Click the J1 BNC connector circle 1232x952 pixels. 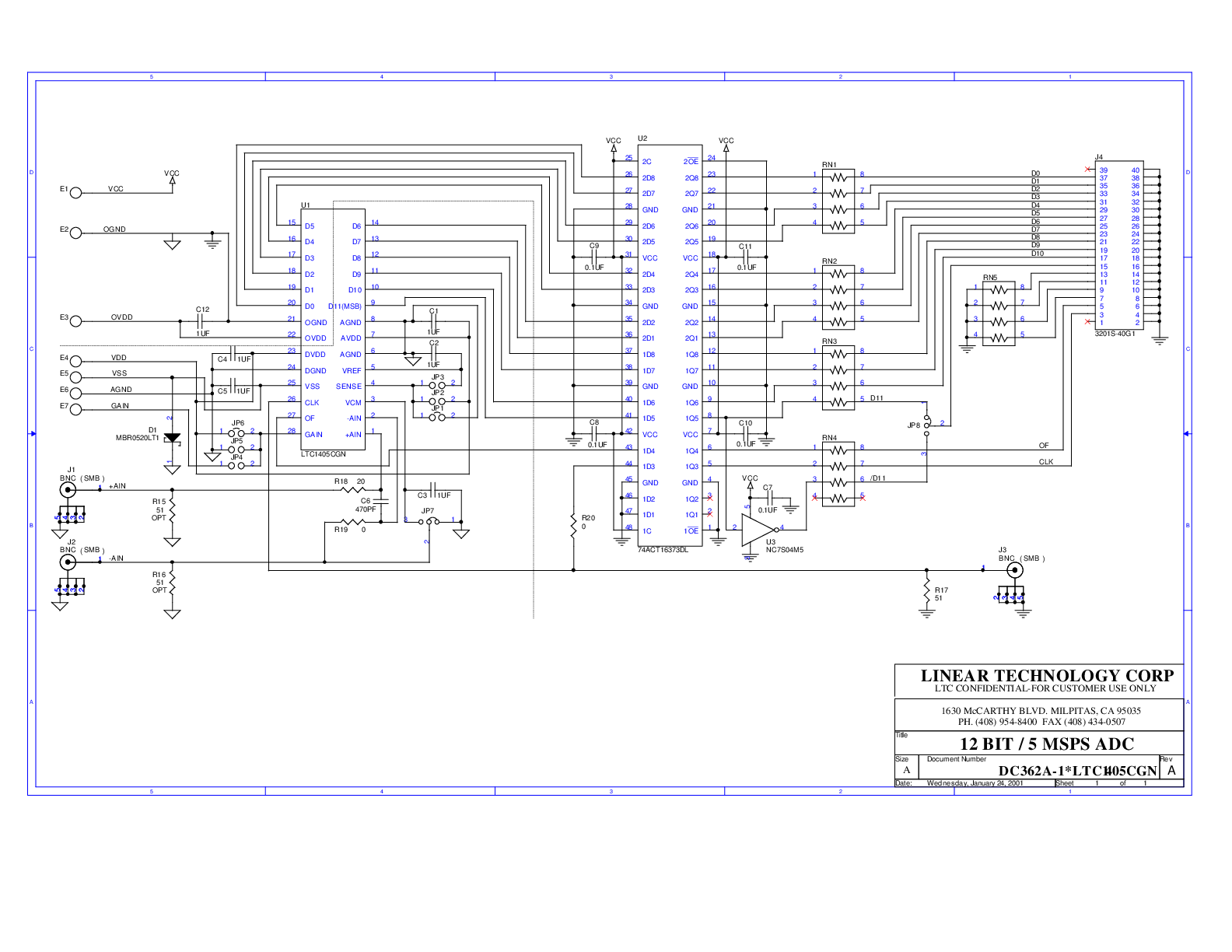click(68, 490)
